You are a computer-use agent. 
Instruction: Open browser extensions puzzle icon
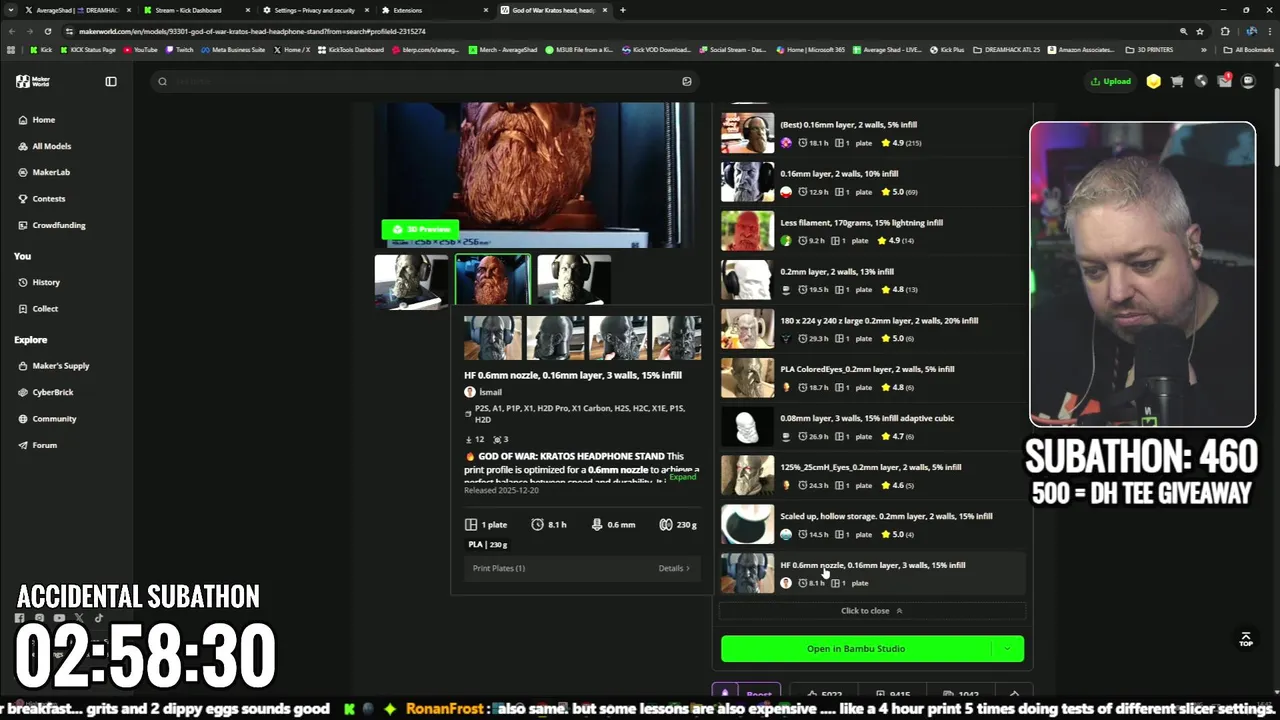pyautogui.click(x=1225, y=31)
